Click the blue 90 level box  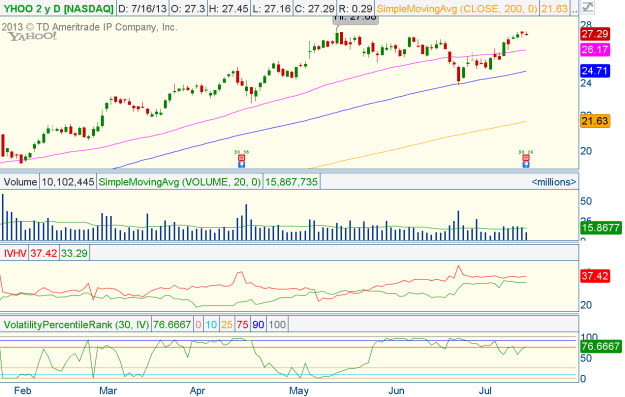pyautogui.click(x=258, y=324)
